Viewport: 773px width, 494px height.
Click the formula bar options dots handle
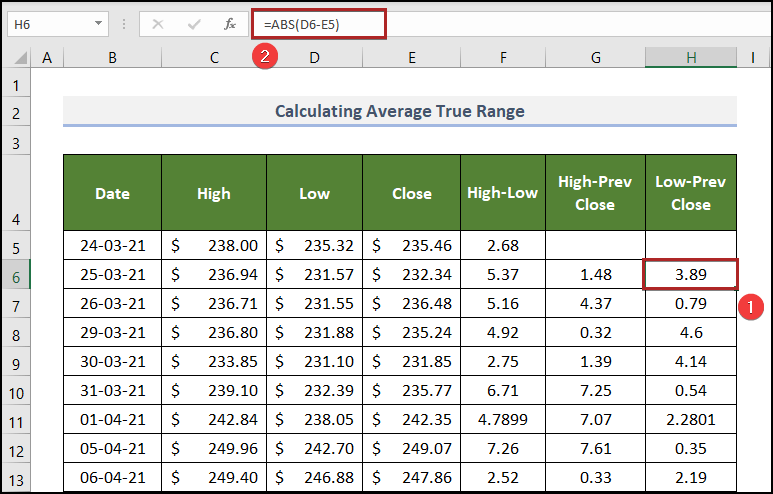click(x=124, y=24)
